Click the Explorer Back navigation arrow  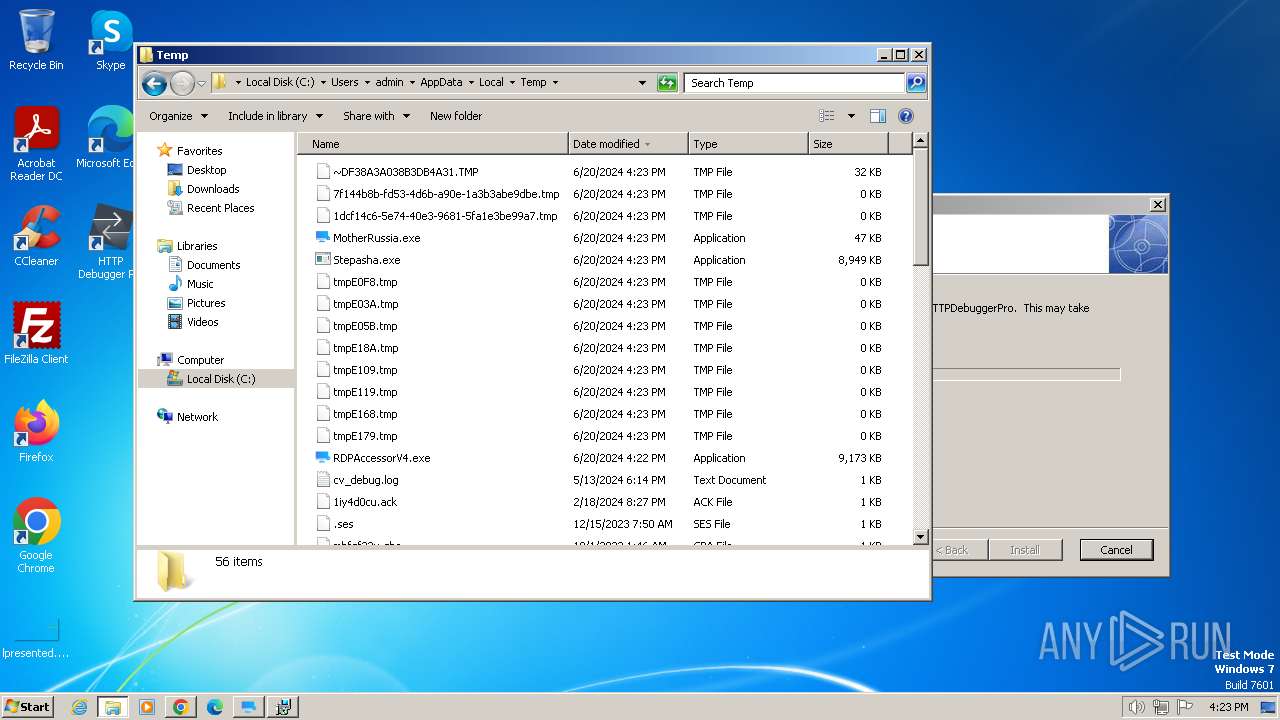pos(154,83)
